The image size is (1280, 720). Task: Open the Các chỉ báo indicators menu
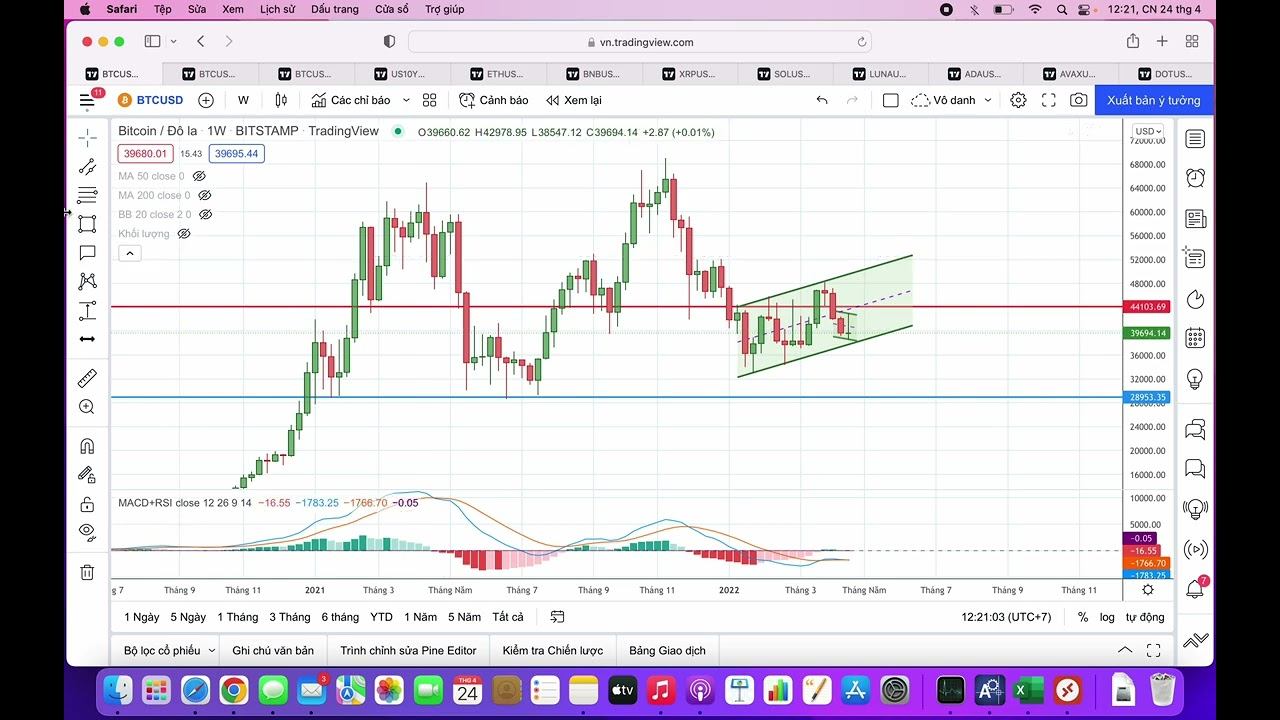(350, 100)
